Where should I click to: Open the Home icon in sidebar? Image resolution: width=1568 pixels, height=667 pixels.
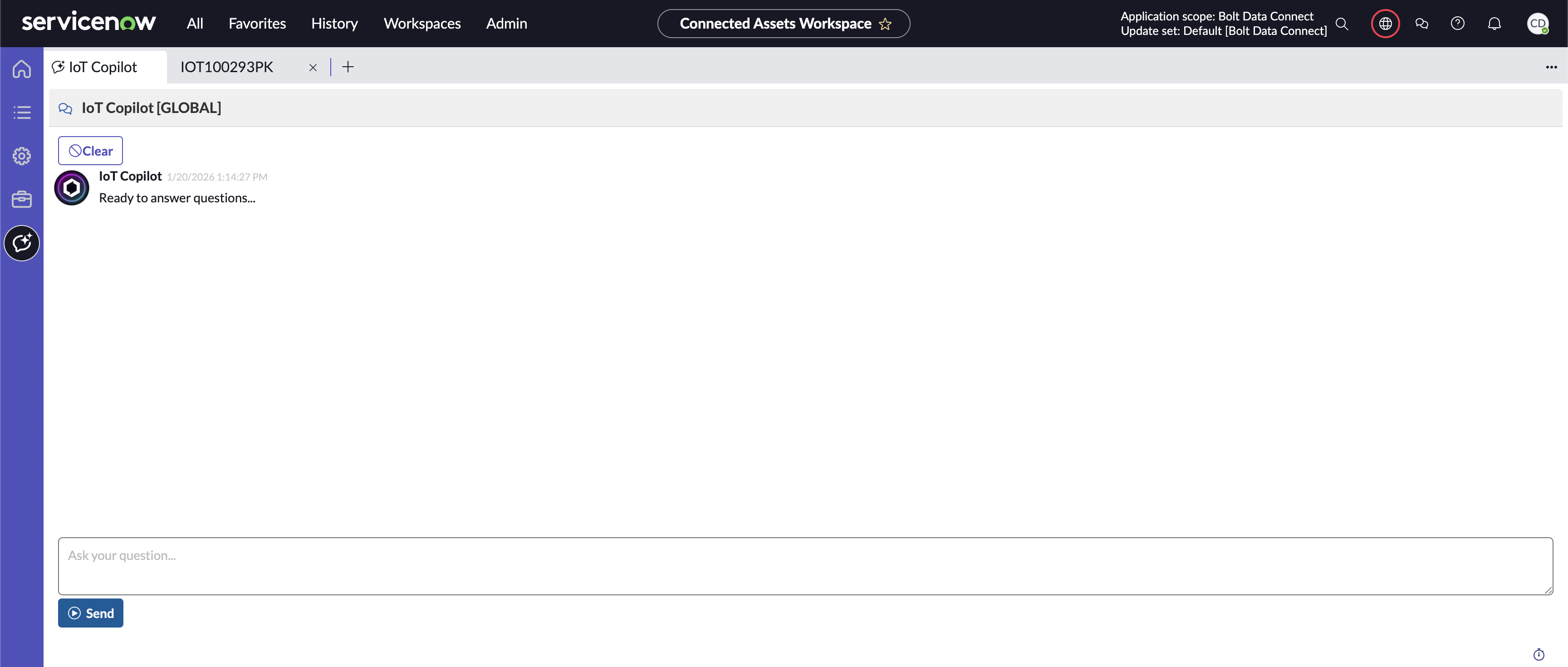[22, 69]
